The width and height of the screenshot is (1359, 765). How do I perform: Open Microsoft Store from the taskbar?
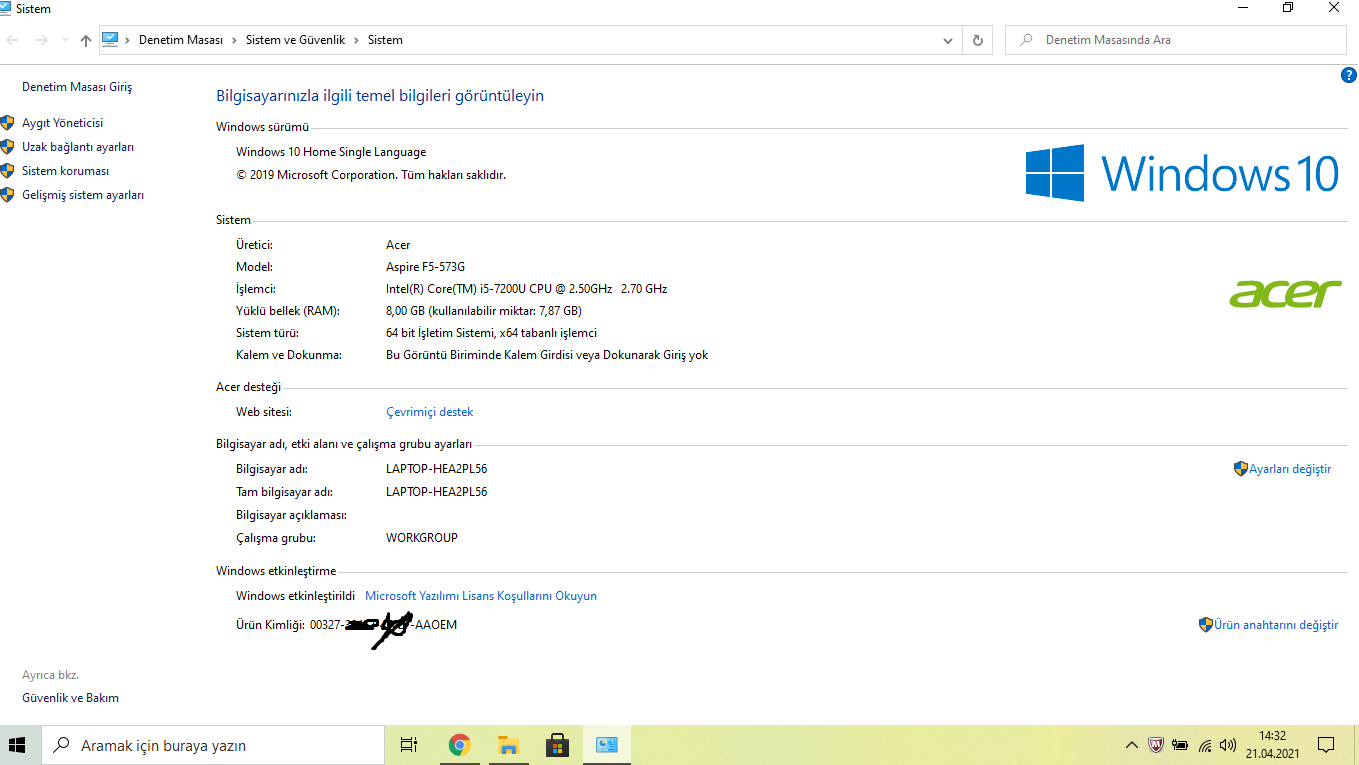(557, 745)
